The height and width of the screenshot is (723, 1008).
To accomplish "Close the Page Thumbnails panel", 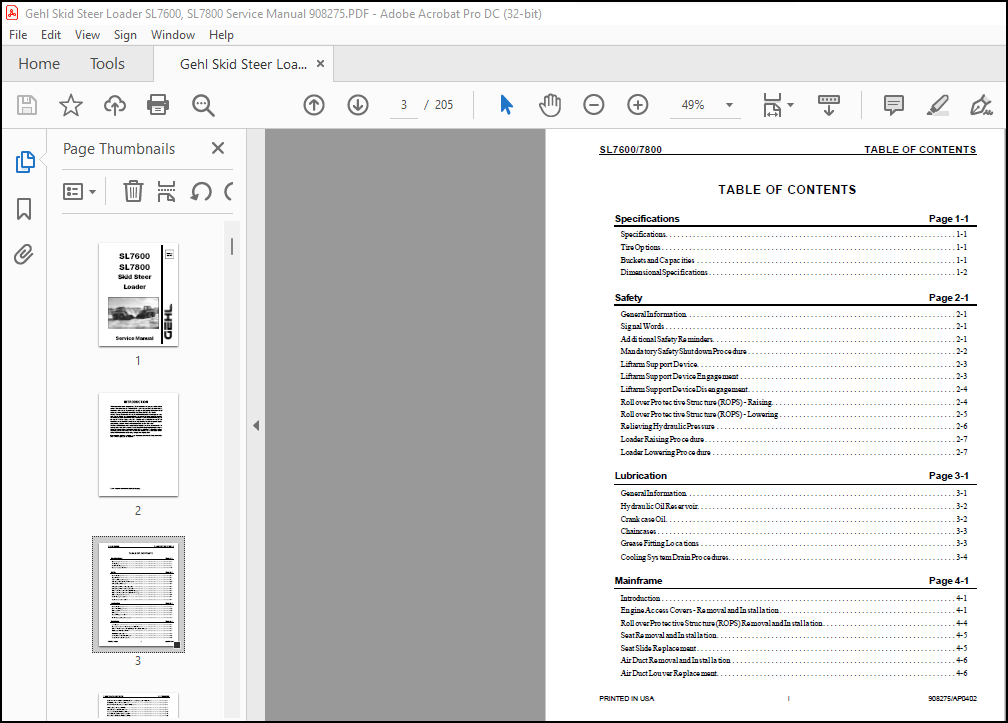I will click(x=218, y=148).
